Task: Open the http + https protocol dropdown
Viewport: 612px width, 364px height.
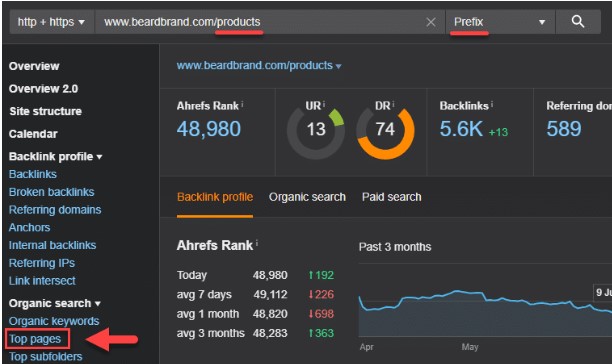Action: pos(51,22)
